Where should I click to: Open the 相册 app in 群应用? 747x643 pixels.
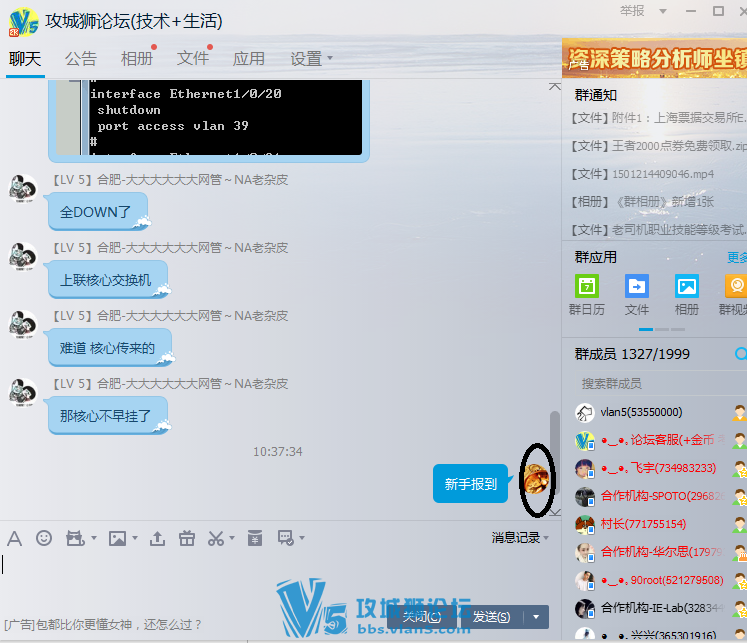[687, 286]
